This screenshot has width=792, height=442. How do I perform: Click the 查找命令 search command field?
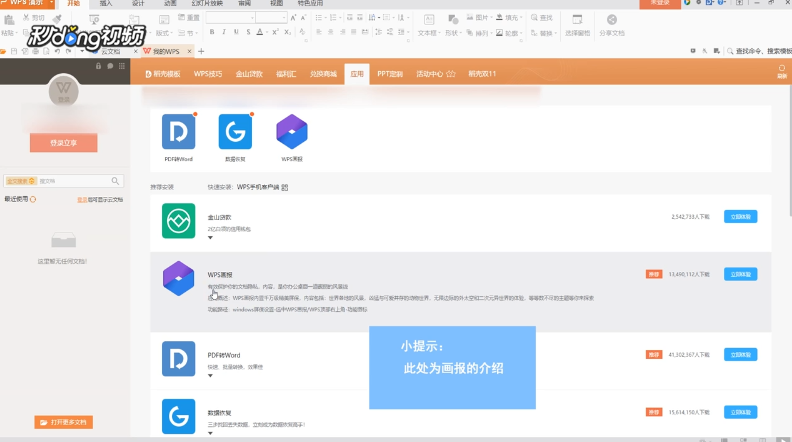tap(762, 51)
